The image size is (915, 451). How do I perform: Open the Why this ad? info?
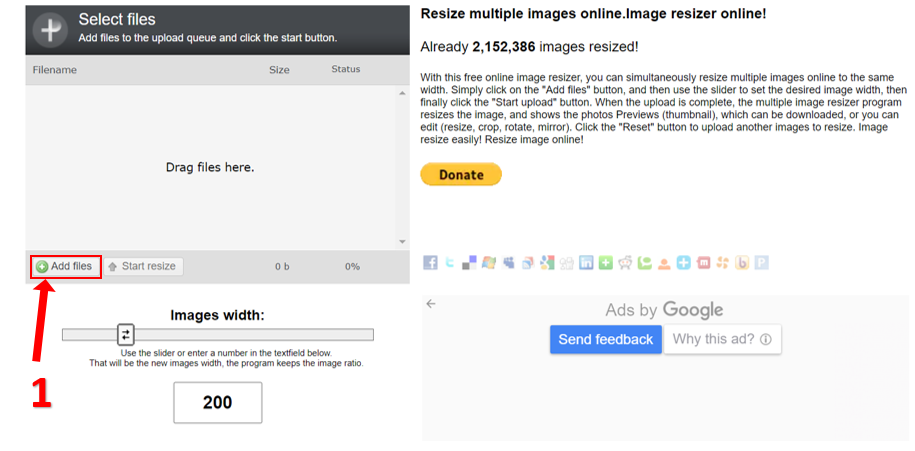coord(722,339)
